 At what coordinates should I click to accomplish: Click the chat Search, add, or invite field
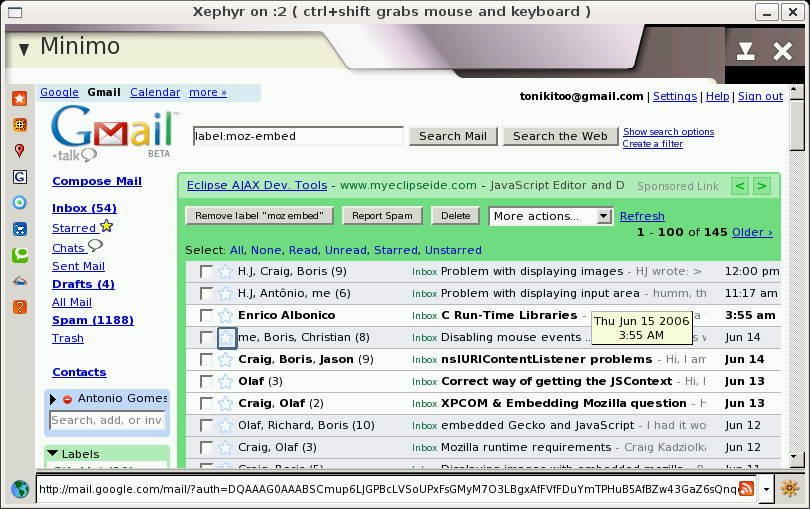(x=107, y=420)
